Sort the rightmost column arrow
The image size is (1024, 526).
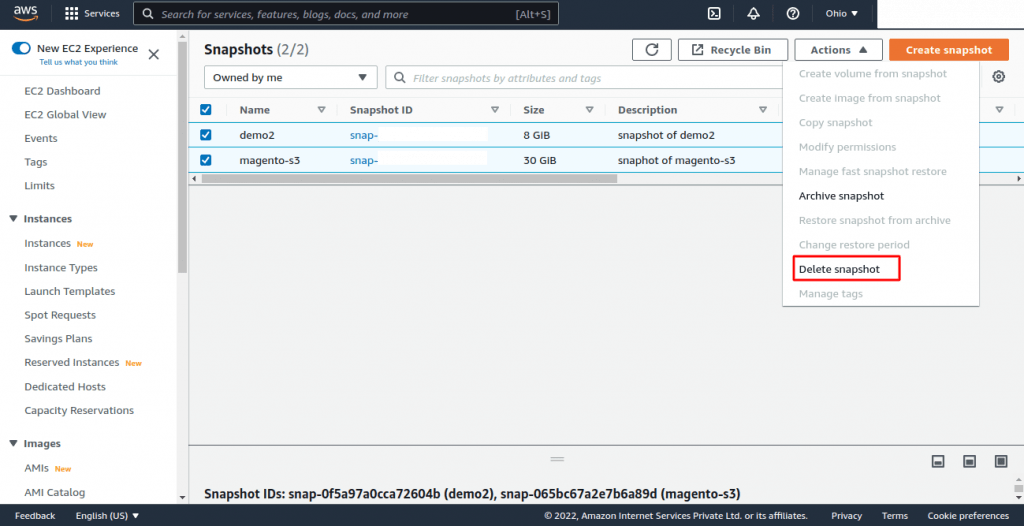point(999,110)
